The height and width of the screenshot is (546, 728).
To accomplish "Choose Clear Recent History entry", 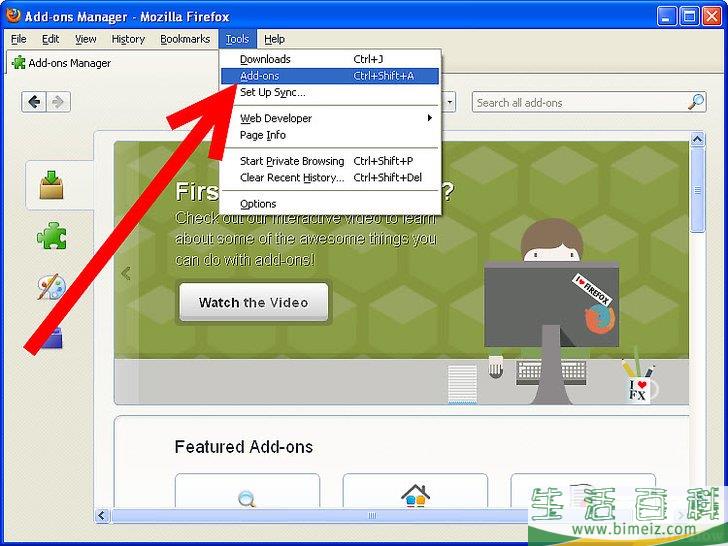I will point(330,177).
